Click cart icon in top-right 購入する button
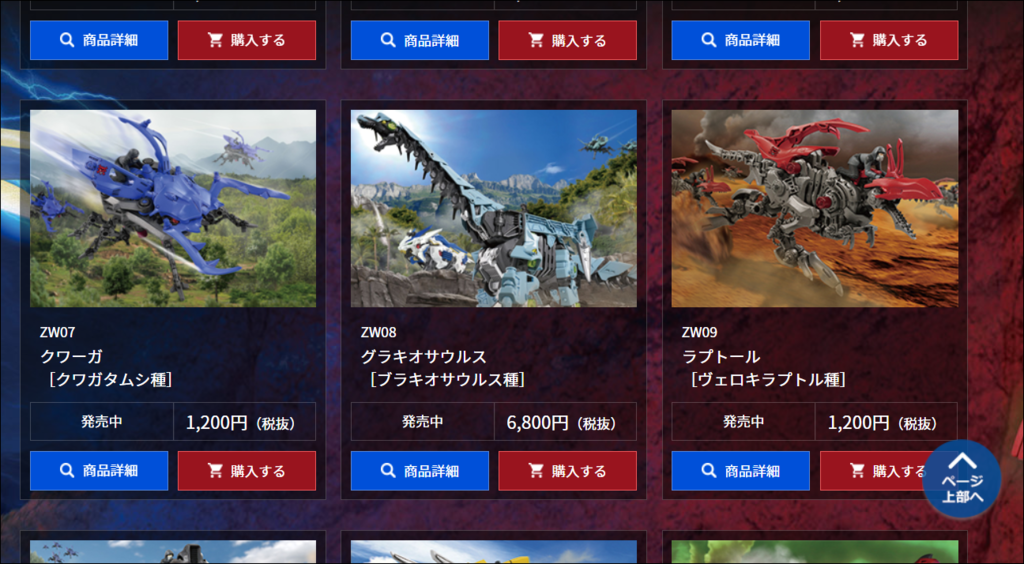This screenshot has height=564, width=1024. [857, 40]
